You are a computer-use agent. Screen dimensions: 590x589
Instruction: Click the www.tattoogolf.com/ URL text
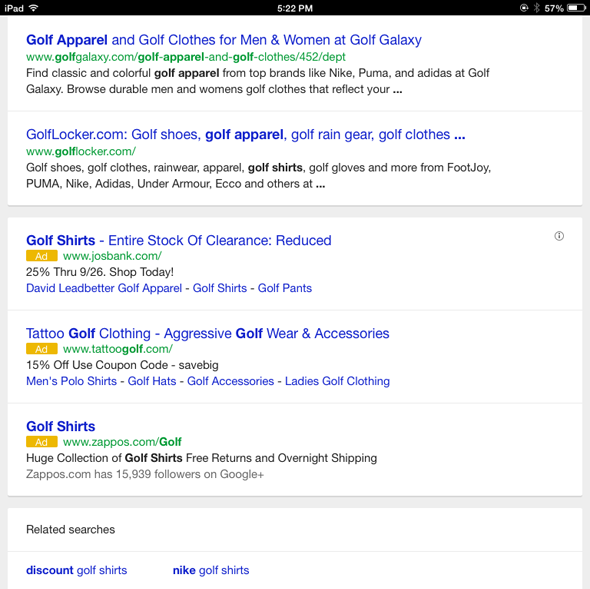(x=118, y=349)
